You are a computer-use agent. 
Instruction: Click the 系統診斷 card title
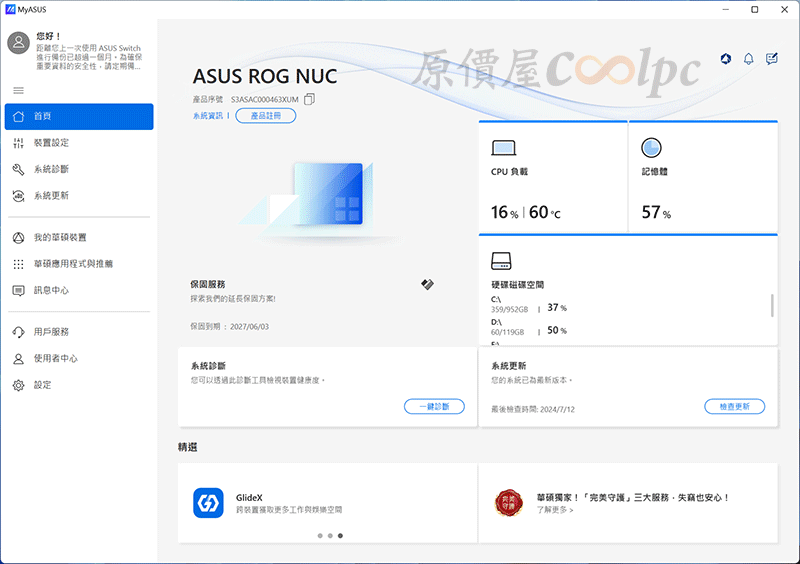(x=208, y=366)
